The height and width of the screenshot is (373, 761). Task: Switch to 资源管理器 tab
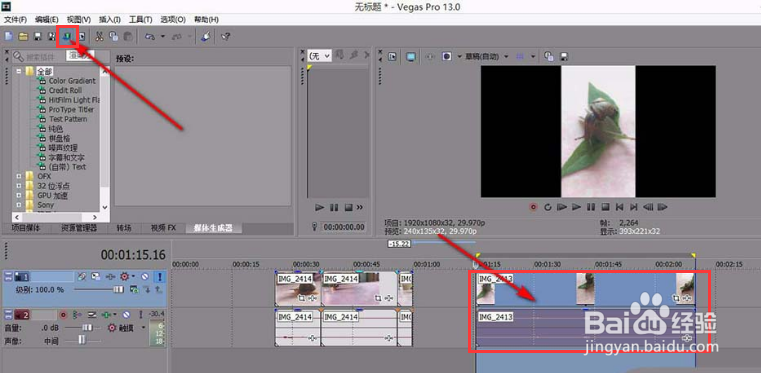(79, 228)
